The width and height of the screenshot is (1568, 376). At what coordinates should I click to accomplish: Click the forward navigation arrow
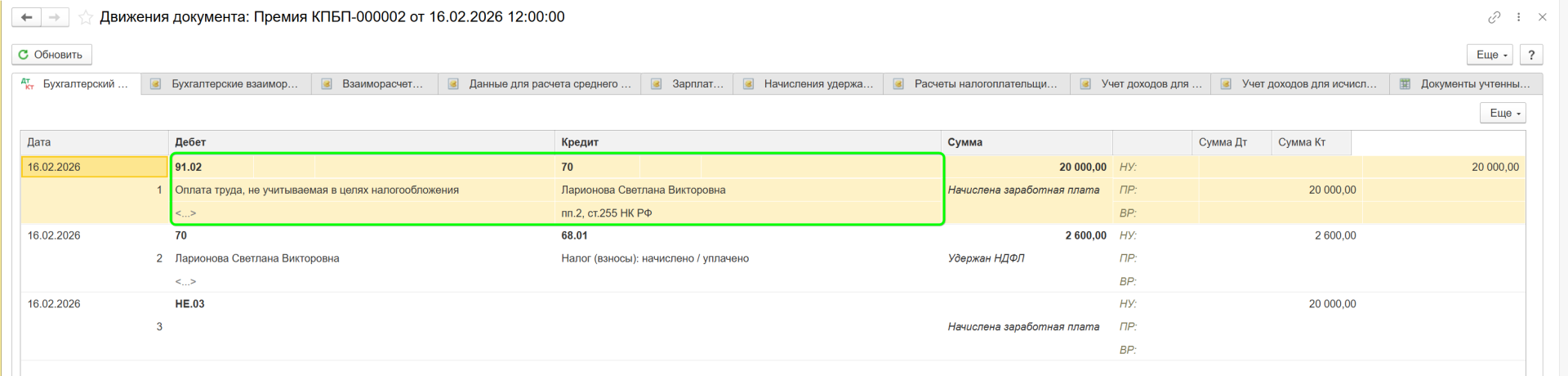55,17
